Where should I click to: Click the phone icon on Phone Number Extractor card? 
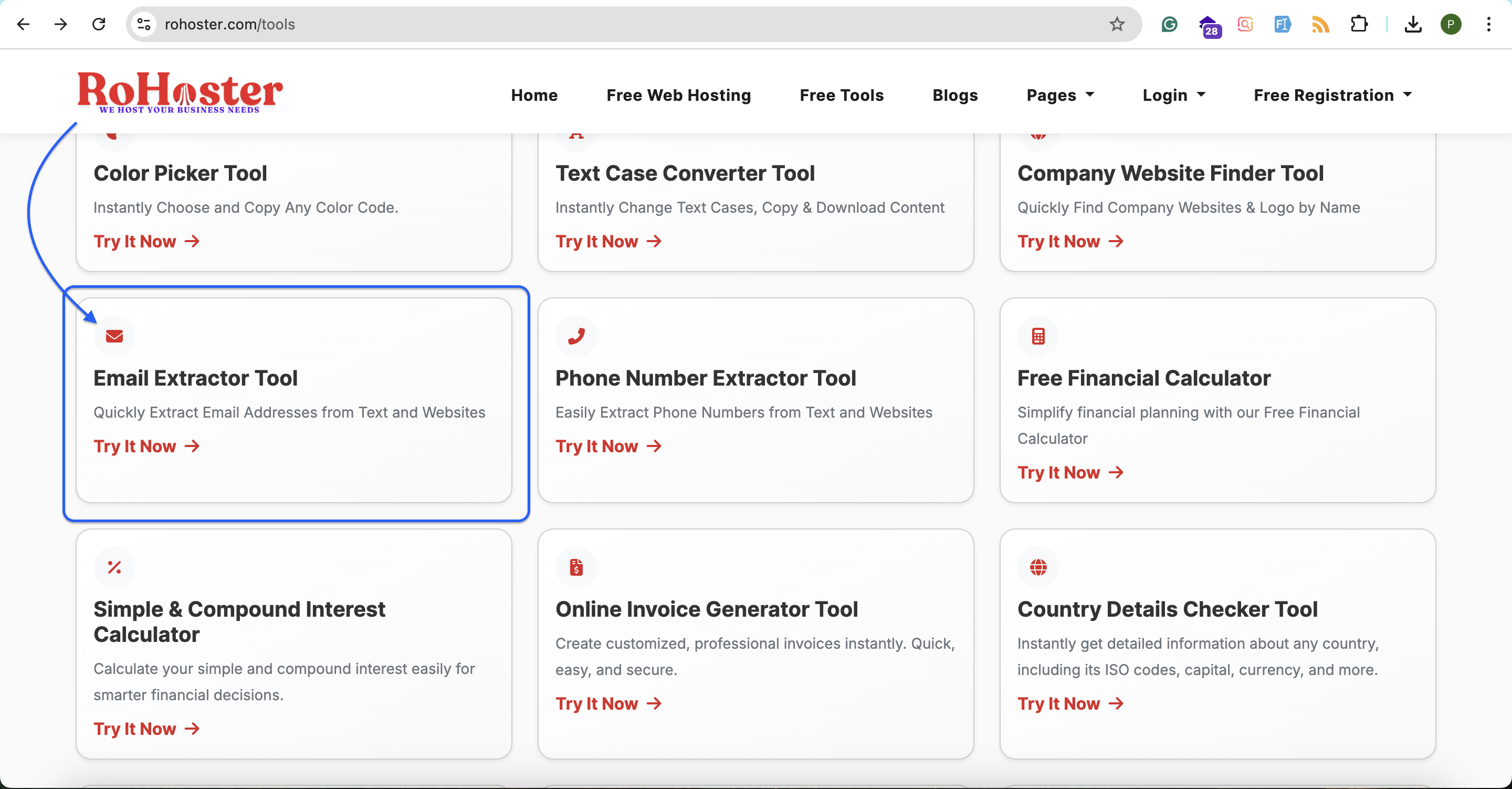point(576,336)
